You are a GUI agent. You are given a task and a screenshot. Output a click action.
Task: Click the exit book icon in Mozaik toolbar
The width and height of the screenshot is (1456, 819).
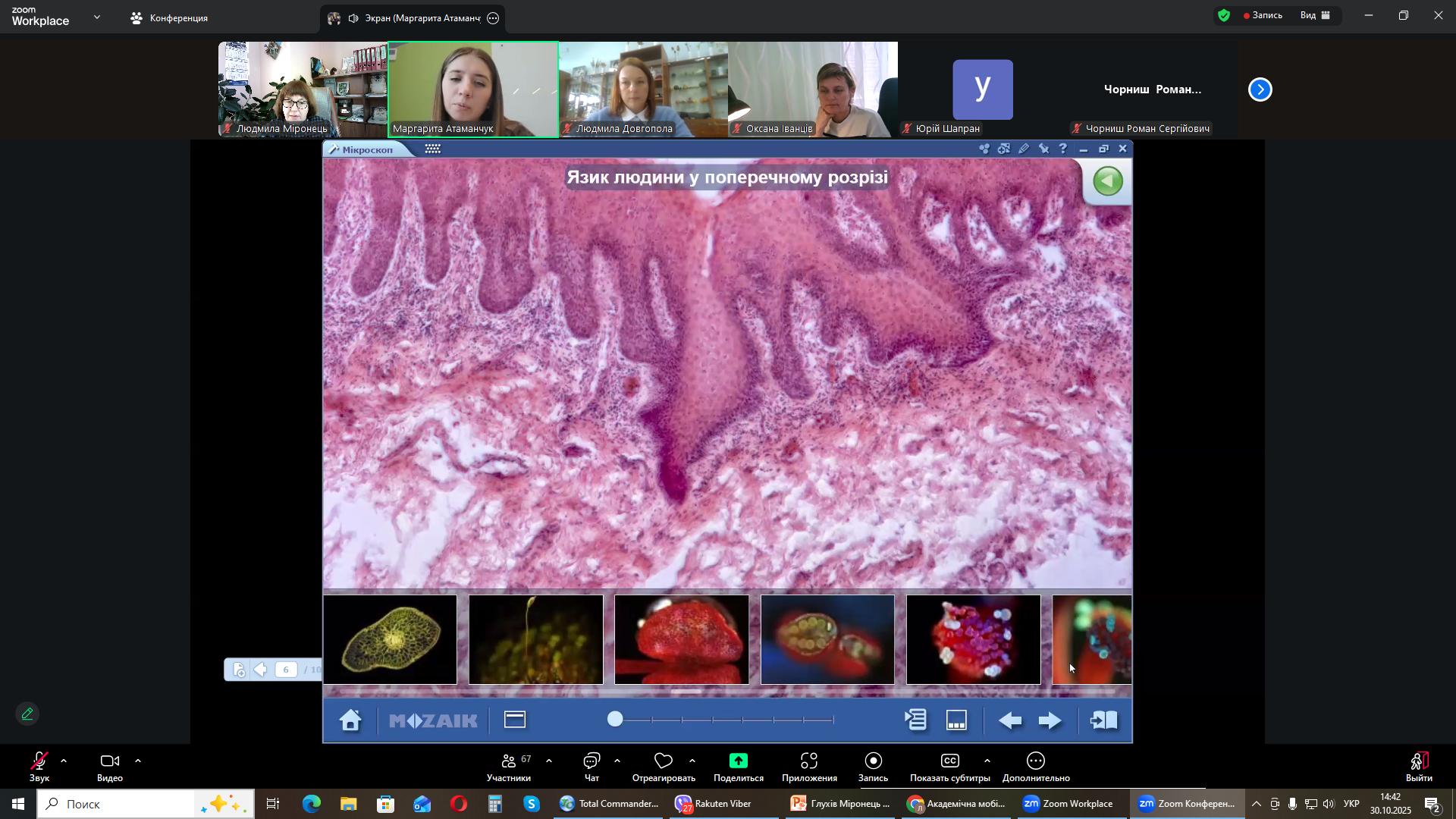click(1104, 720)
